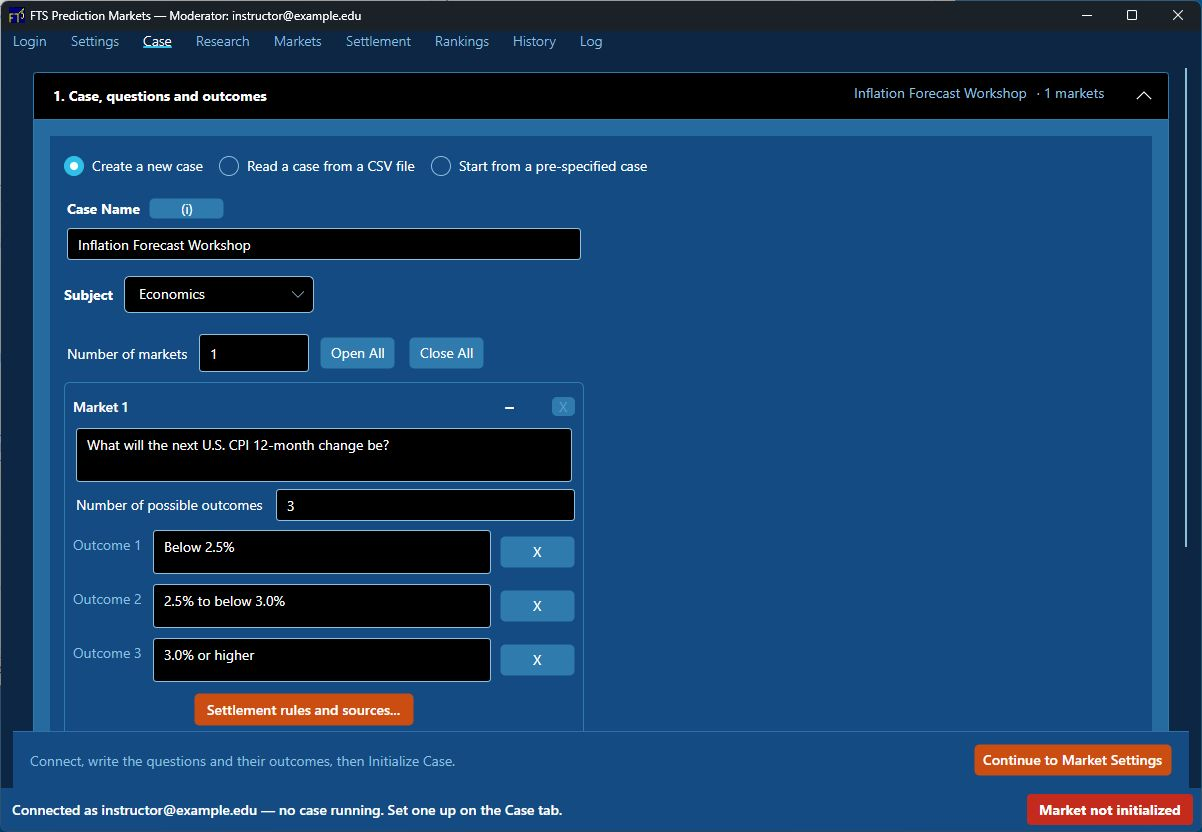Collapse the Case, questions and outcomes section
Viewport: 1202px width, 832px height.
[x=1144, y=96]
